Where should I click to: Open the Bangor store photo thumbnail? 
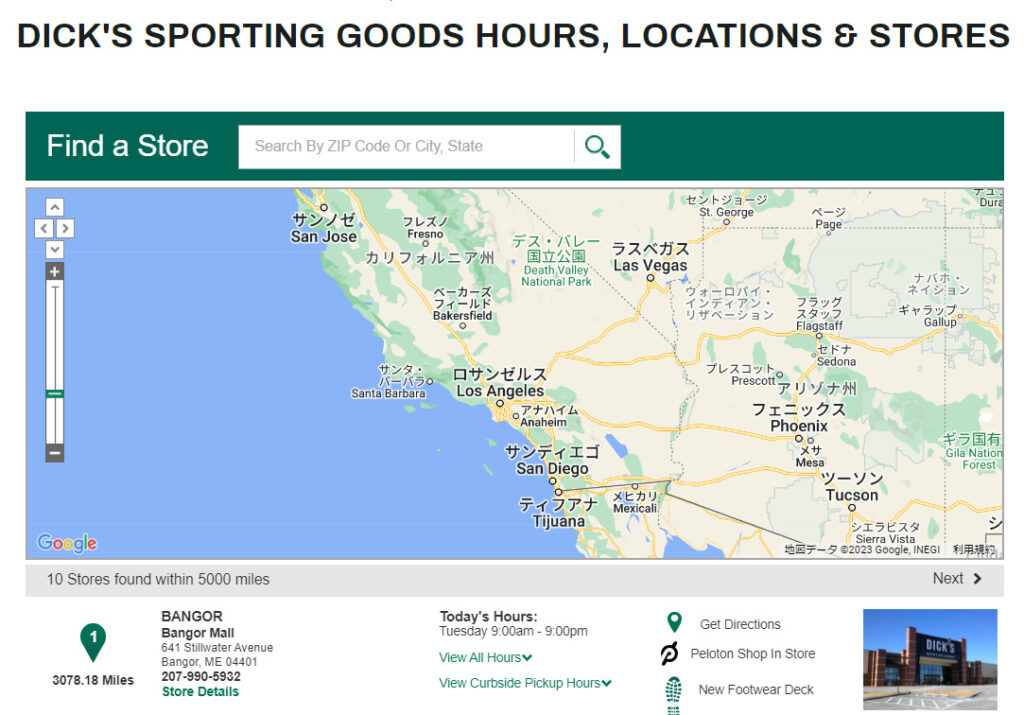coord(929,659)
